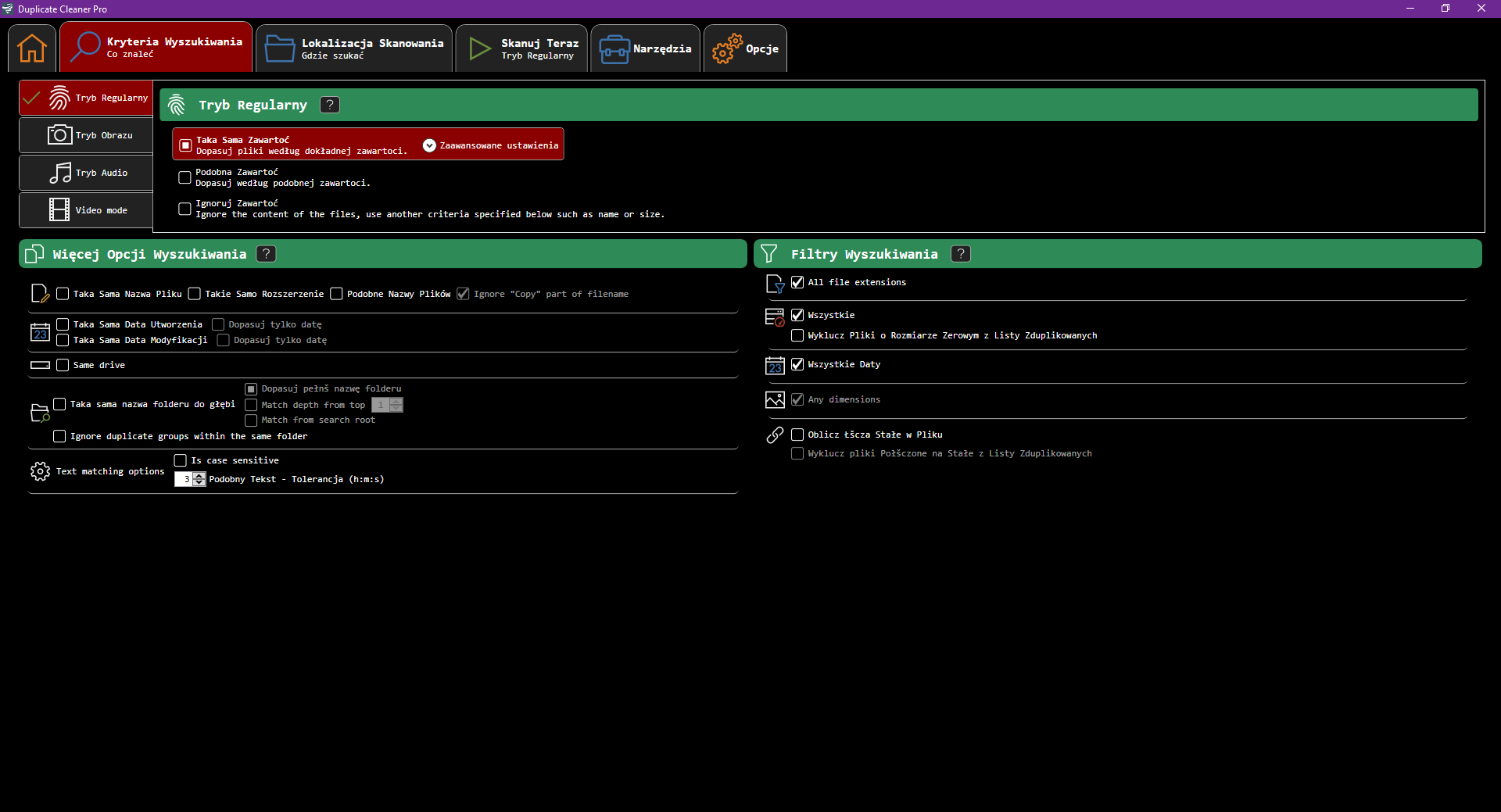Click the date options calendar icon
Image resolution: width=1501 pixels, height=812 pixels.
coord(40,332)
